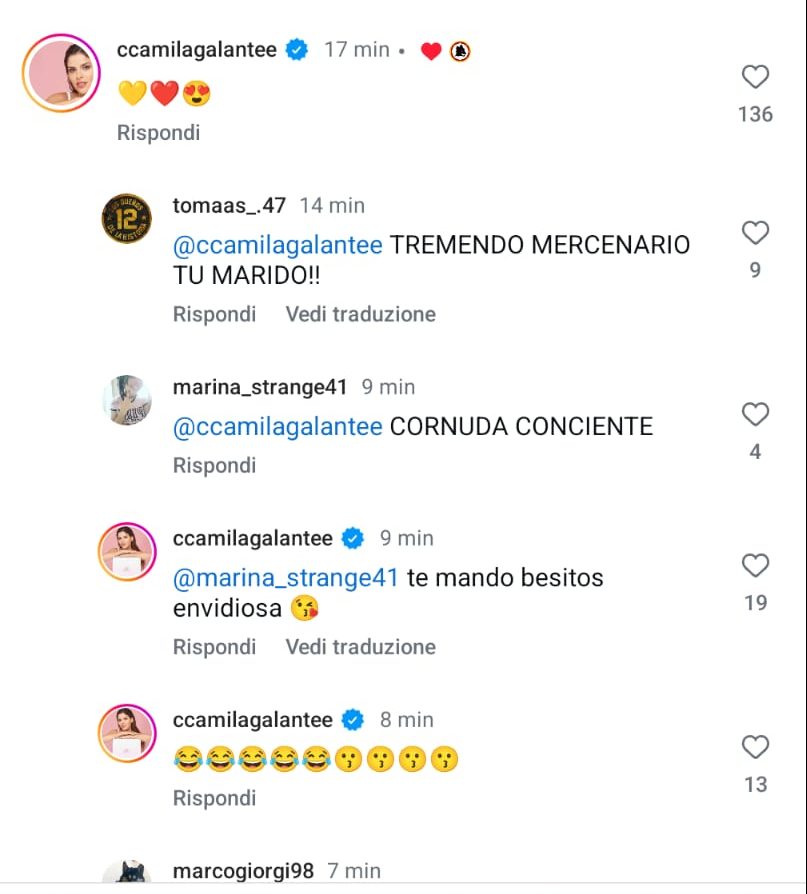This screenshot has height=894, width=807.
Task: Show translation of tomaas_.47's comment
Action: (x=360, y=314)
